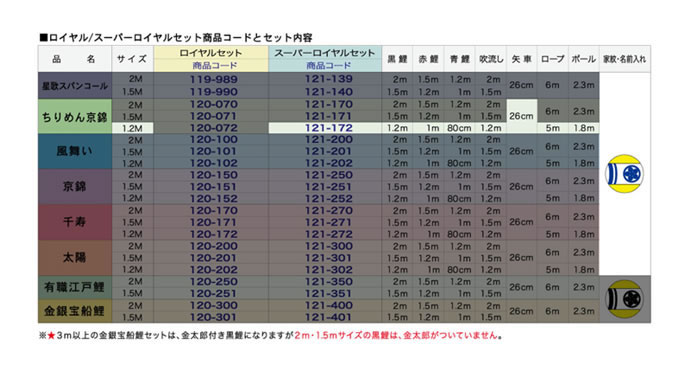
Task: Click the highlighted 80cm cell in the 121-172 row
Action: coord(459,128)
